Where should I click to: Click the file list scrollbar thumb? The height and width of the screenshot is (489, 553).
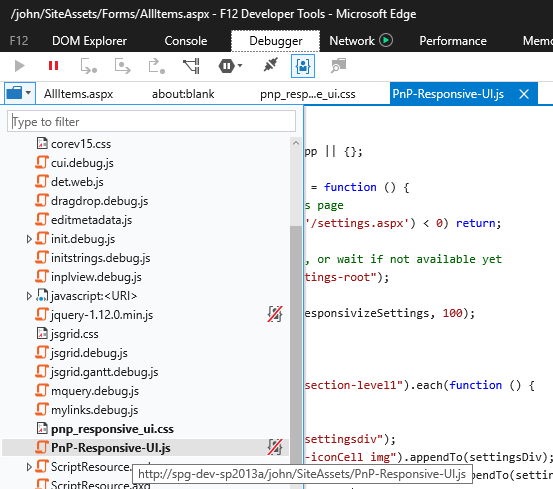click(296, 356)
